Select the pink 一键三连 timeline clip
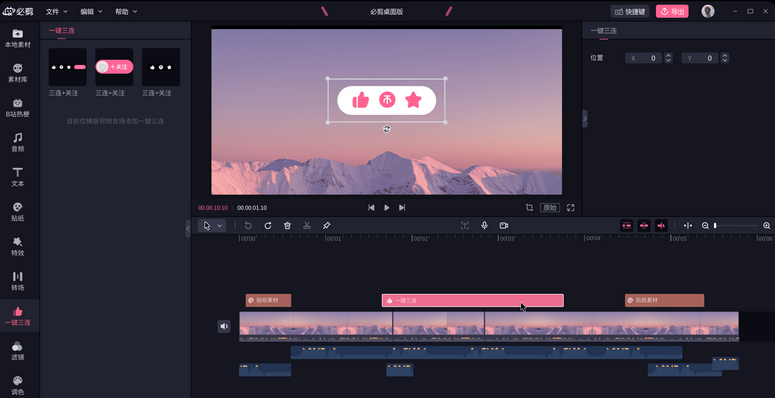Image resolution: width=775 pixels, height=398 pixels. click(x=473, y=300)
